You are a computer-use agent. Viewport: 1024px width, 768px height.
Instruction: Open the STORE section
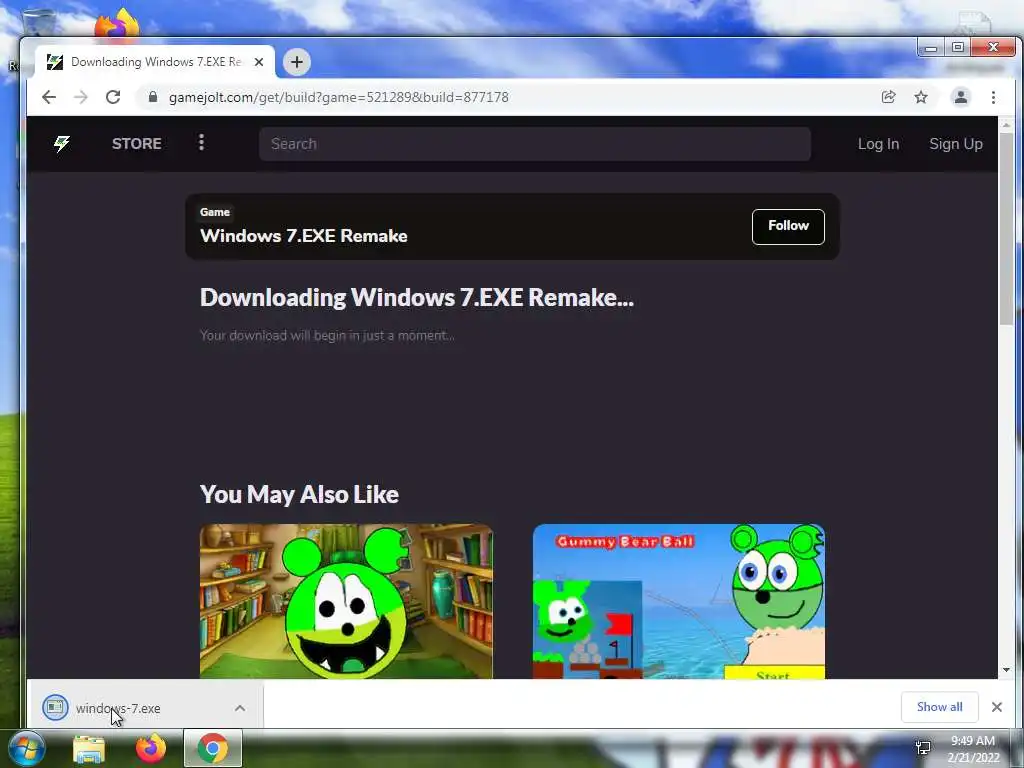pyautogui.click(x=136, y=144)
